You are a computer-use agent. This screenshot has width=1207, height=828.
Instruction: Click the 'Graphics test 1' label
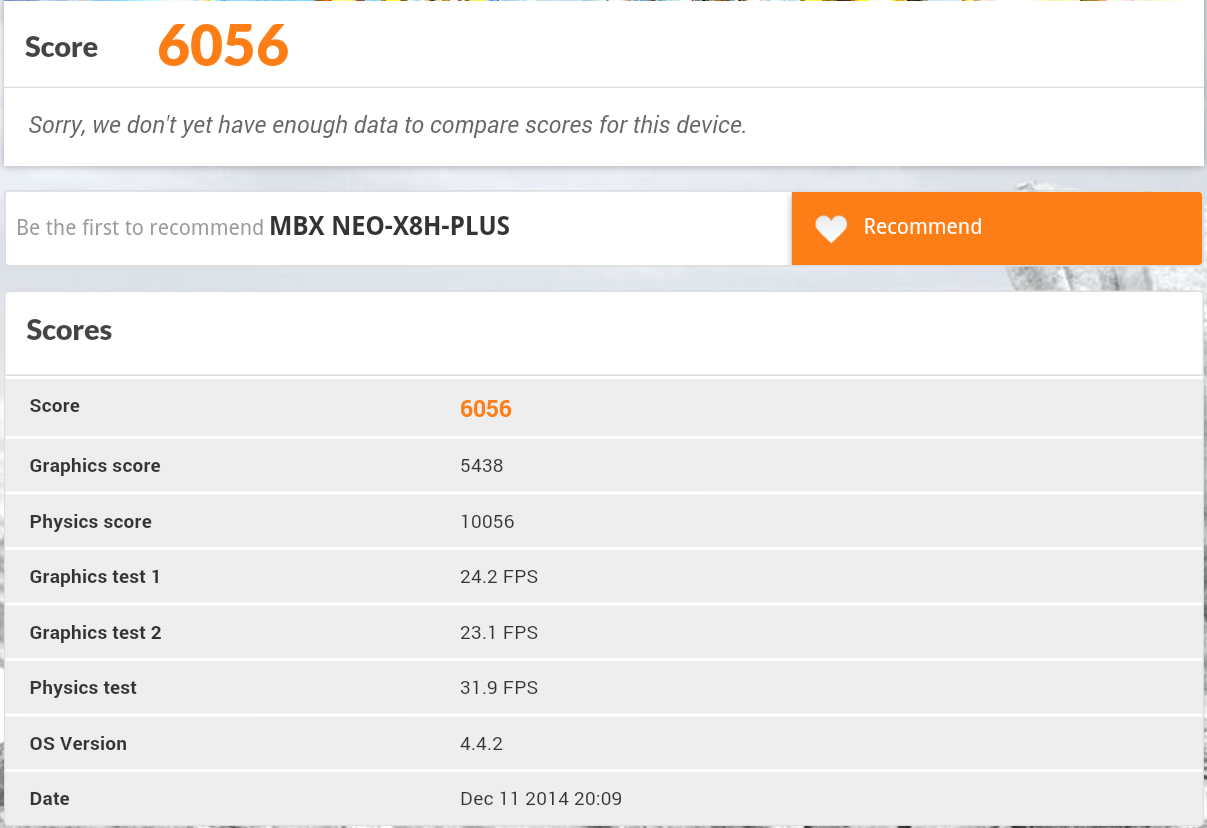95,576
